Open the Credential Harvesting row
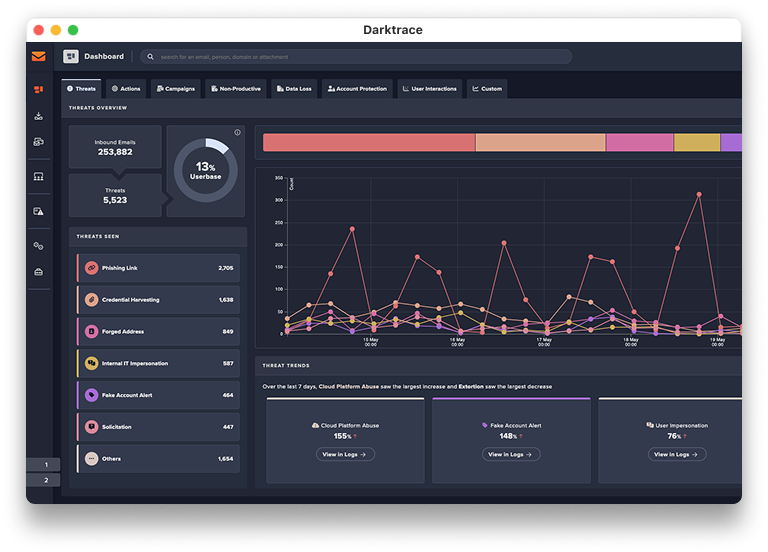 158,300
